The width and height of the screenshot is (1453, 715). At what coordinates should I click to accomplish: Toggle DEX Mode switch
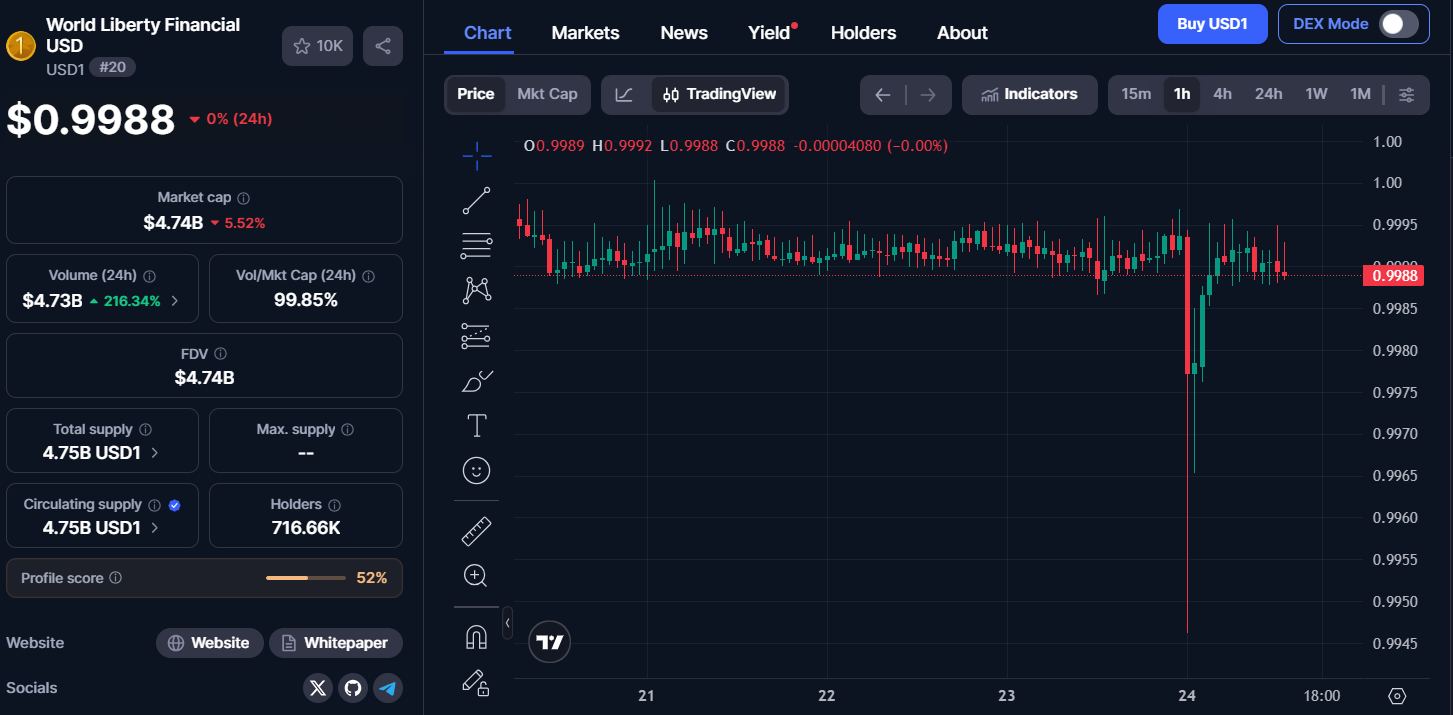1398,24
